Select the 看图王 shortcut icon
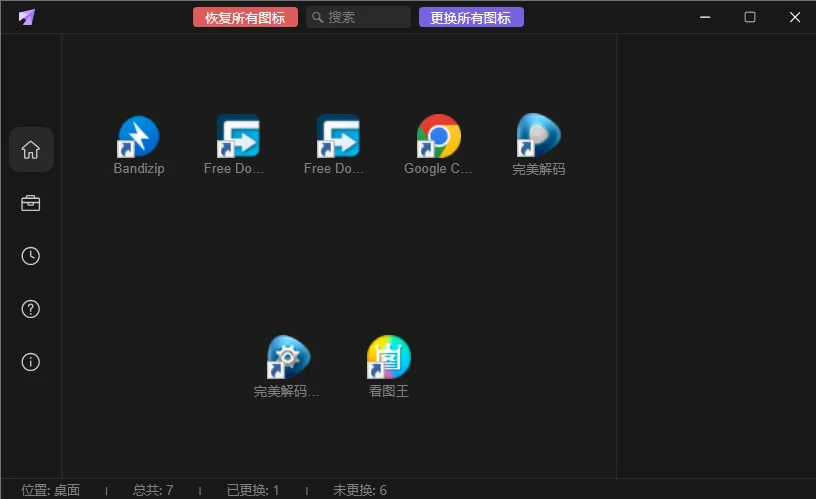This screenshot has width=816, height=499. [x=388, y=357]
